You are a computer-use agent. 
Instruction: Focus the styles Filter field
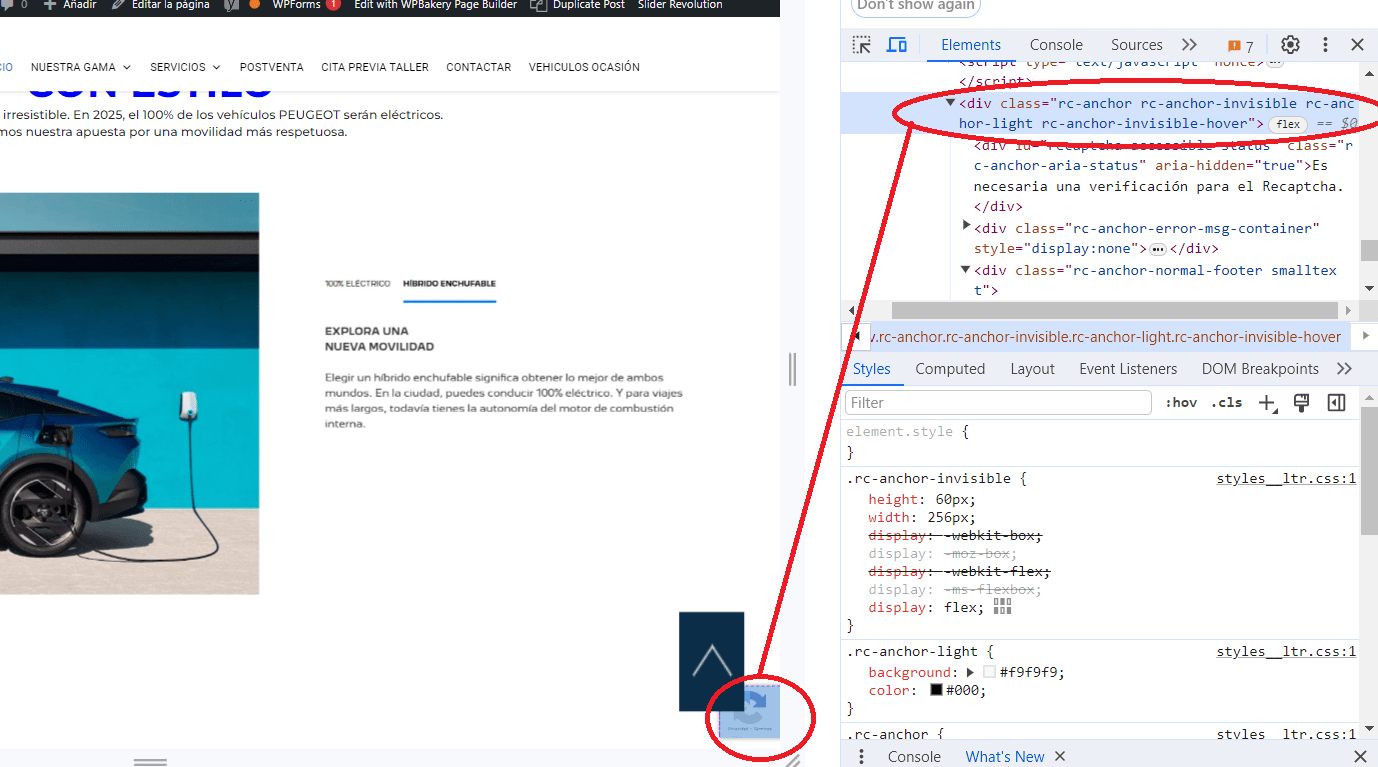[998, 403]
